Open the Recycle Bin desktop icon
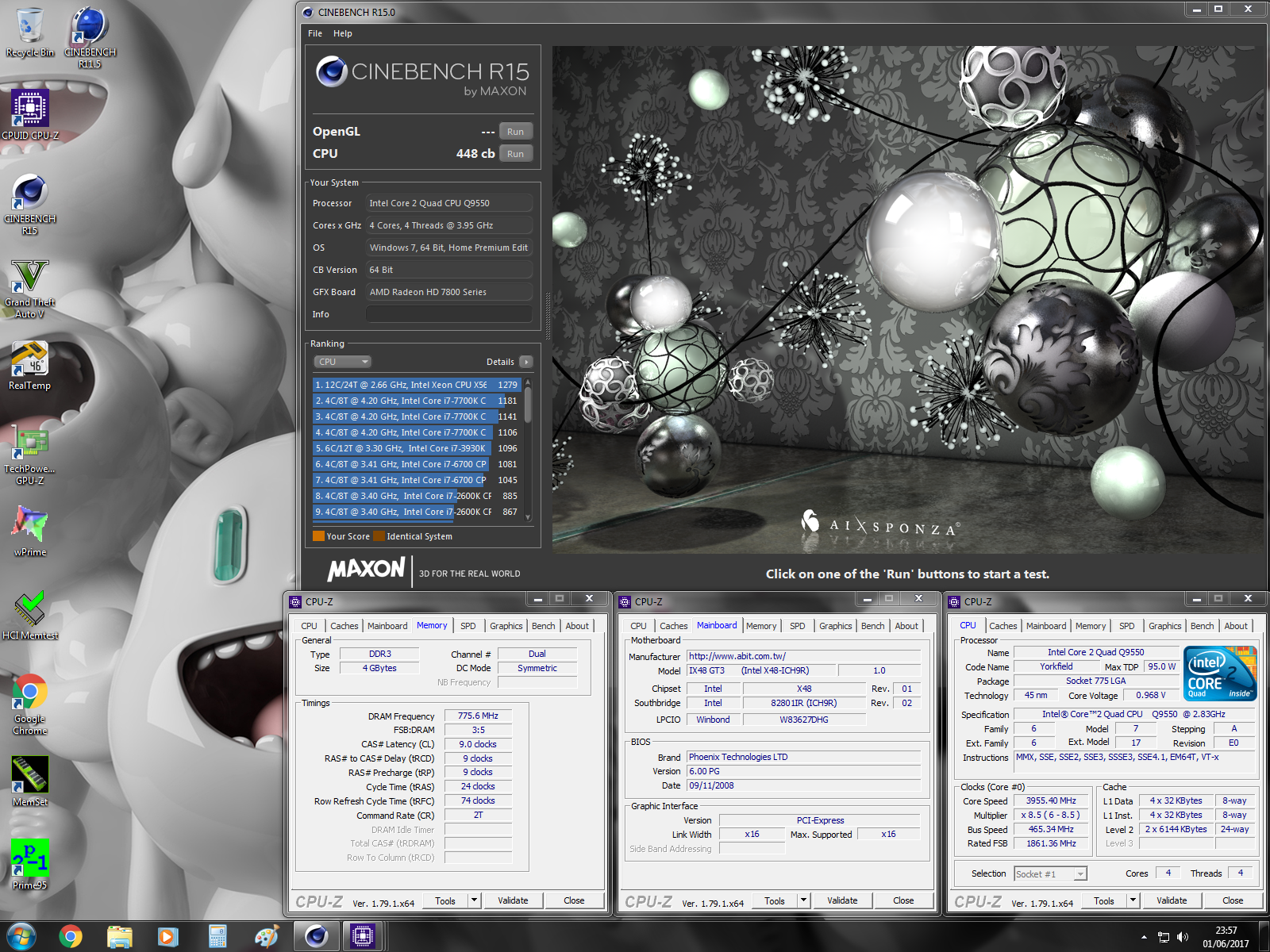The height and width of the screenshot is (952, 1270). (30, 32)
